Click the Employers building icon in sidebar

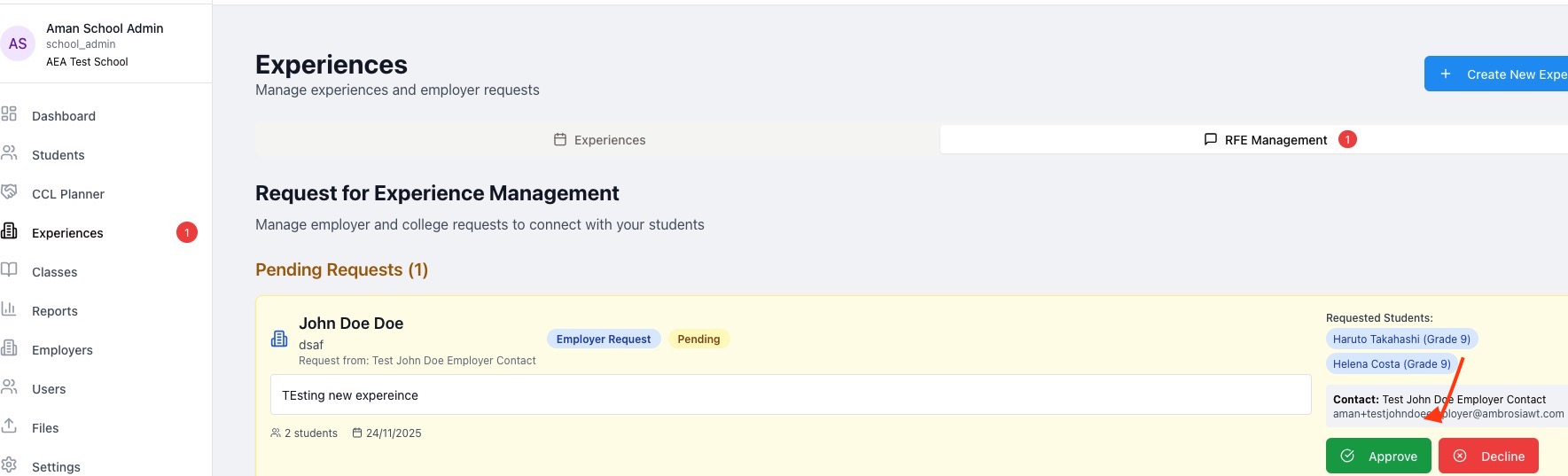point(9,348)
